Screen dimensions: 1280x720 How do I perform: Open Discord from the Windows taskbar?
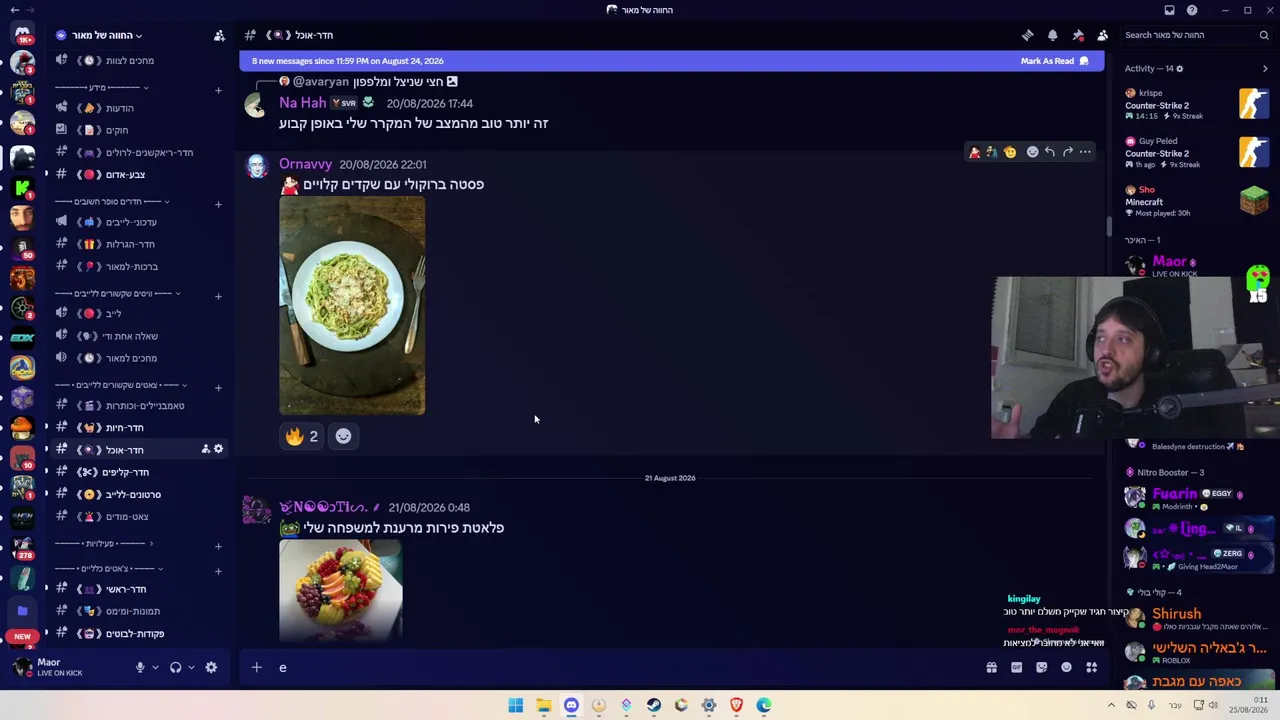tap(571, 705)
